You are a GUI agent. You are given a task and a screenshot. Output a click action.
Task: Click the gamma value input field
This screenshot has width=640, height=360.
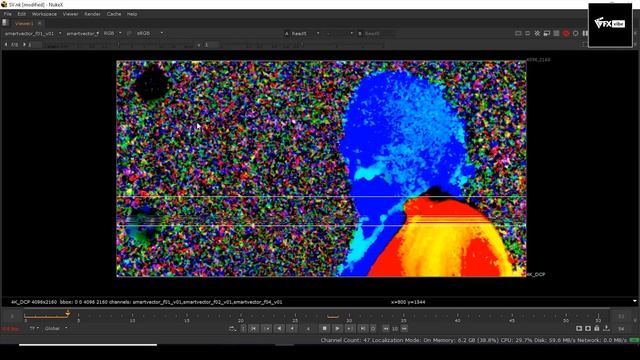212,44
